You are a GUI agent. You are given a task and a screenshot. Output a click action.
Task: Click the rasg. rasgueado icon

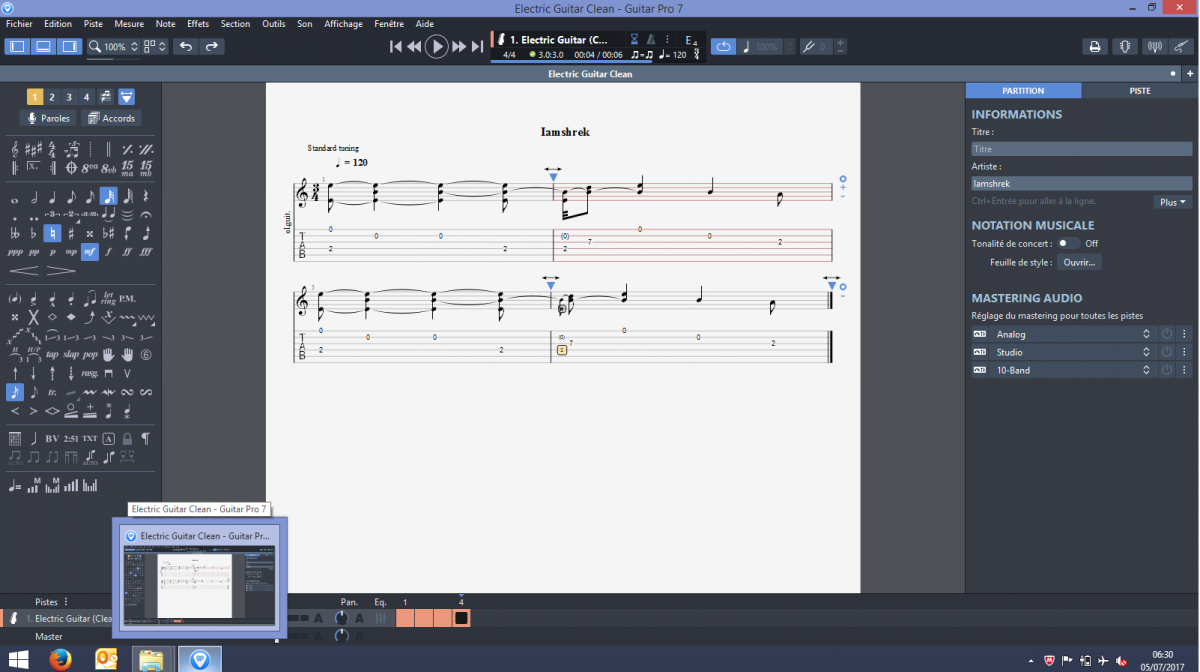(90, 373)
